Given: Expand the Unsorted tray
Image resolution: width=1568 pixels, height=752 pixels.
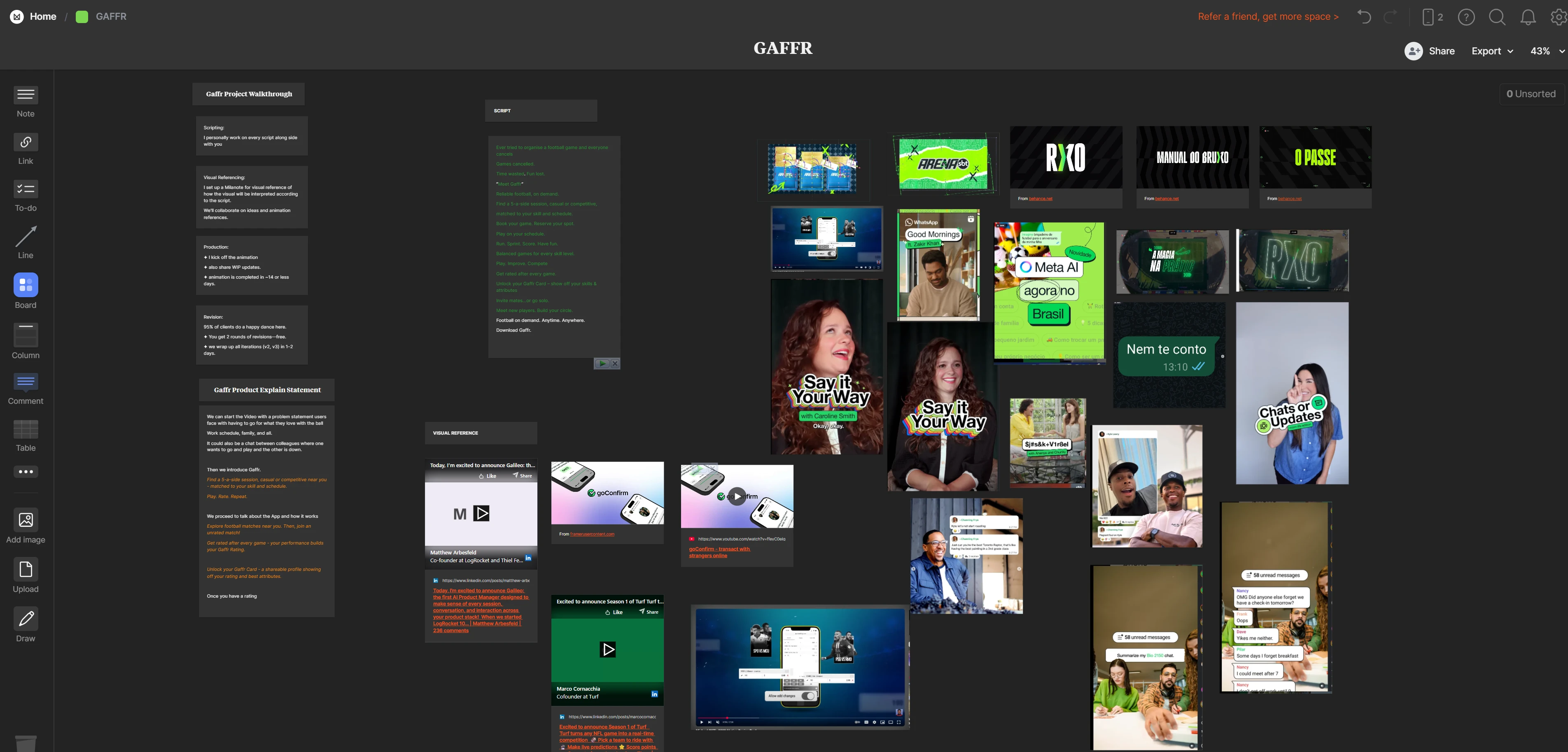Looking at the screenshot, I should [1530, 93].
